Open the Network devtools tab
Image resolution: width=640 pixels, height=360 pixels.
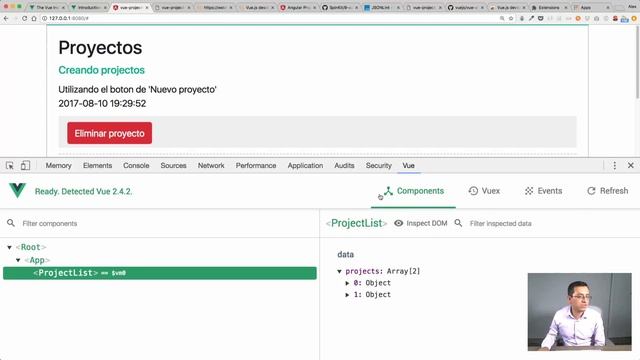(x=211, y=165)
